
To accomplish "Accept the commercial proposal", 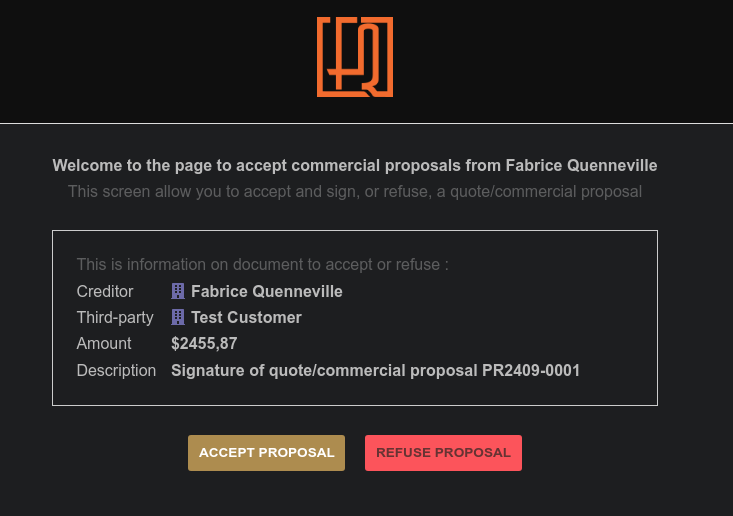I will pos(266,453).
